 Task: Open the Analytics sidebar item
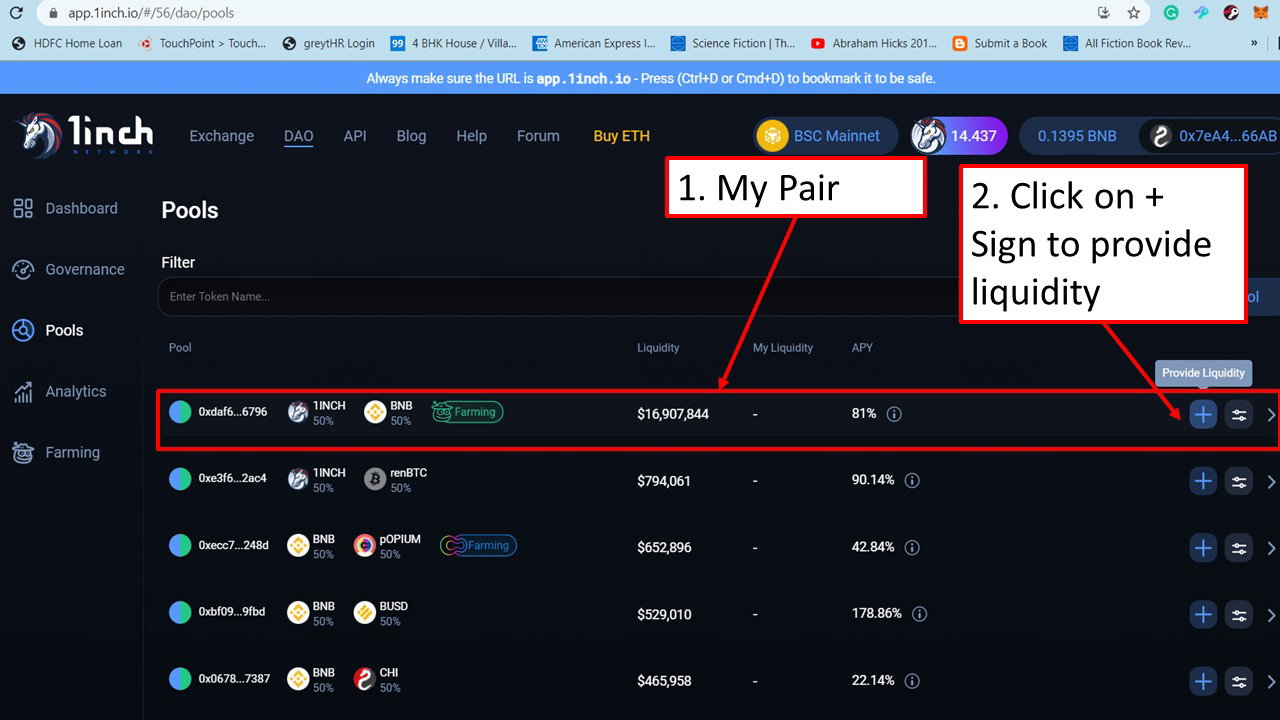[x=59, y=391]
